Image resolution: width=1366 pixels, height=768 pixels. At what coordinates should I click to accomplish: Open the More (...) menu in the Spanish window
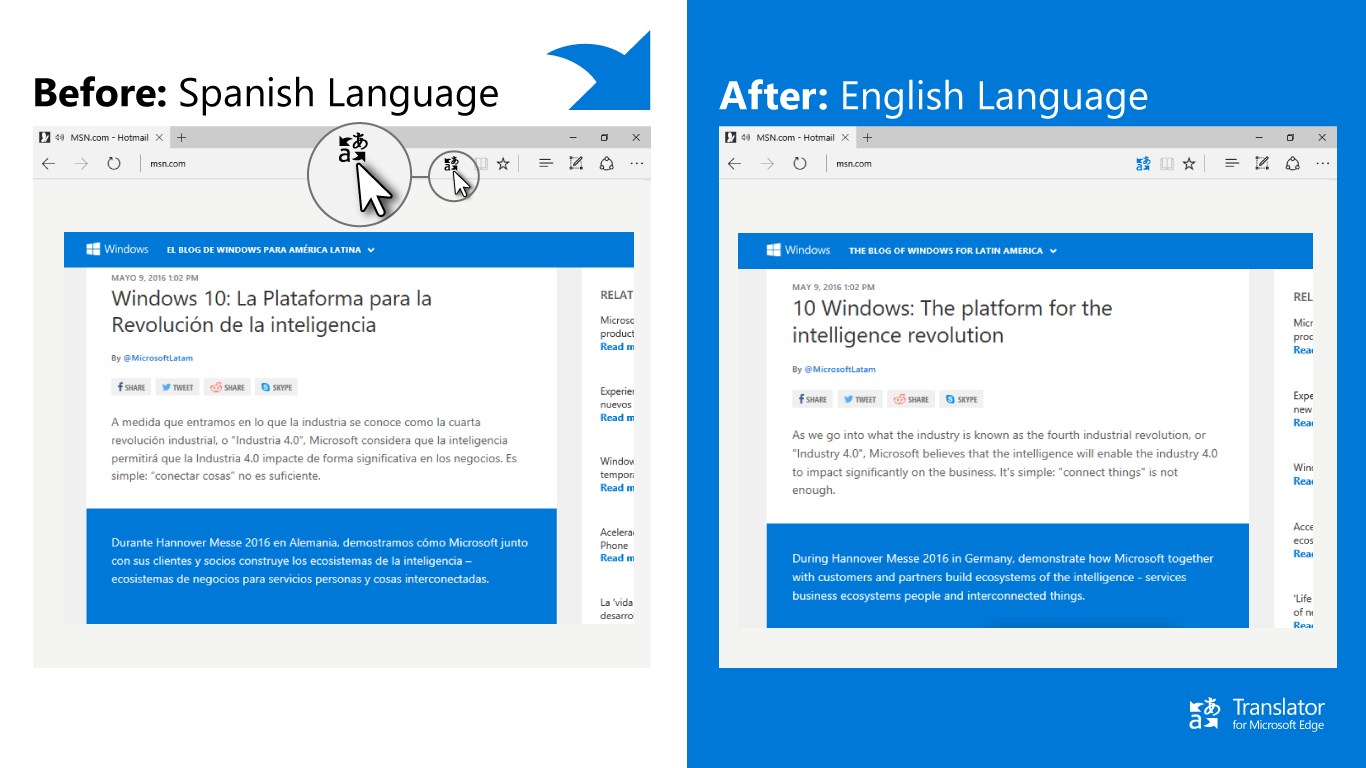[637, 164]
